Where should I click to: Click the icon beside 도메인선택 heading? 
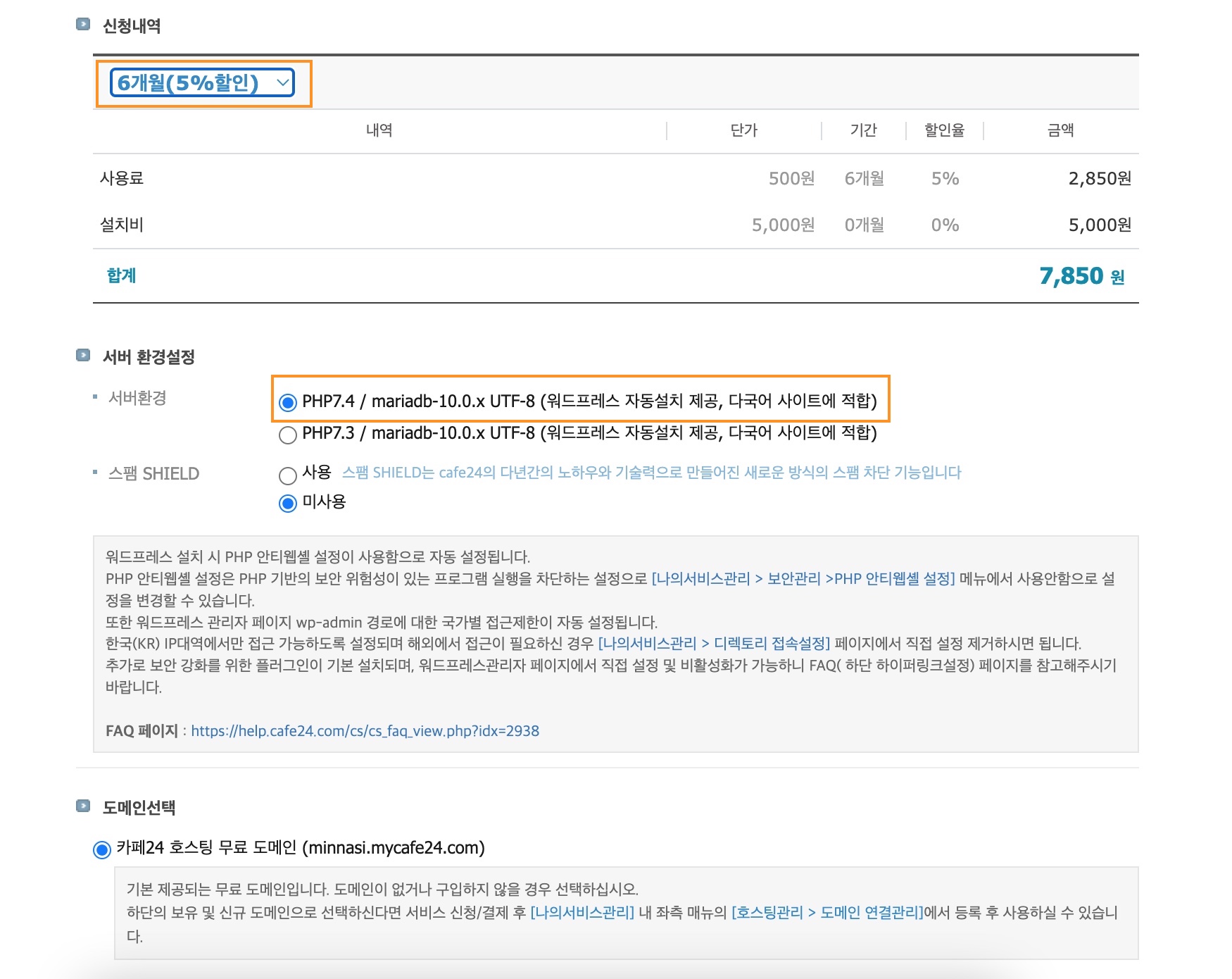83,806
